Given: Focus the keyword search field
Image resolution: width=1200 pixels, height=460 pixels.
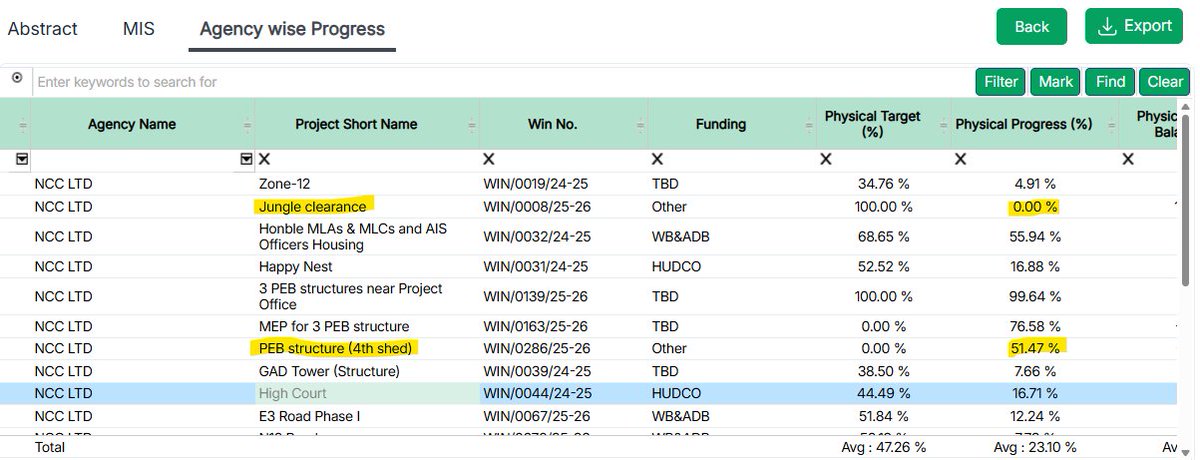Looking at the screenshot, I should click(502, 82).
